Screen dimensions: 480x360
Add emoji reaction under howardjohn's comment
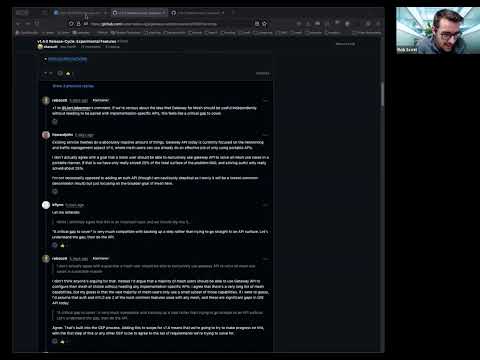point(55,191)
